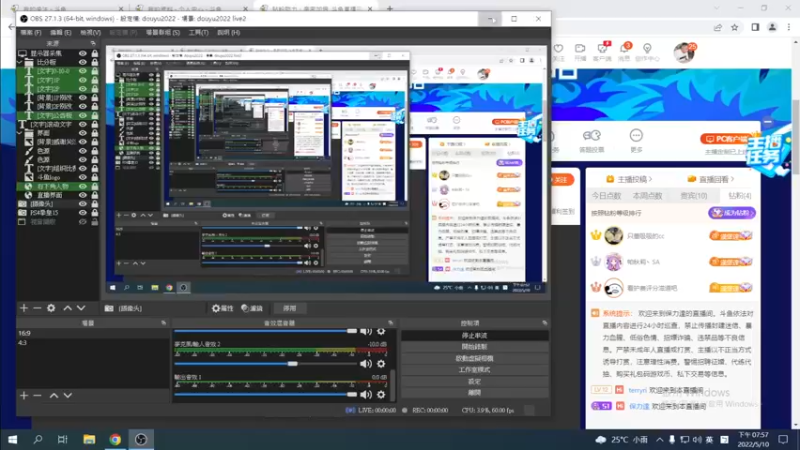This screenshot has height=450, width=800.
Task: Remove the selected source with the minus icon beside [摄像头]
Action: click(37, 308)
